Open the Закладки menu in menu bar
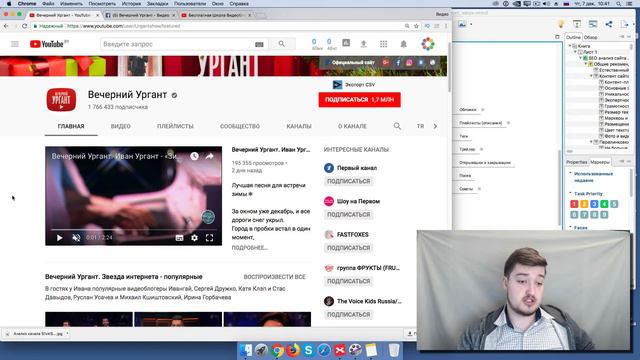 [x=157, y=3]
